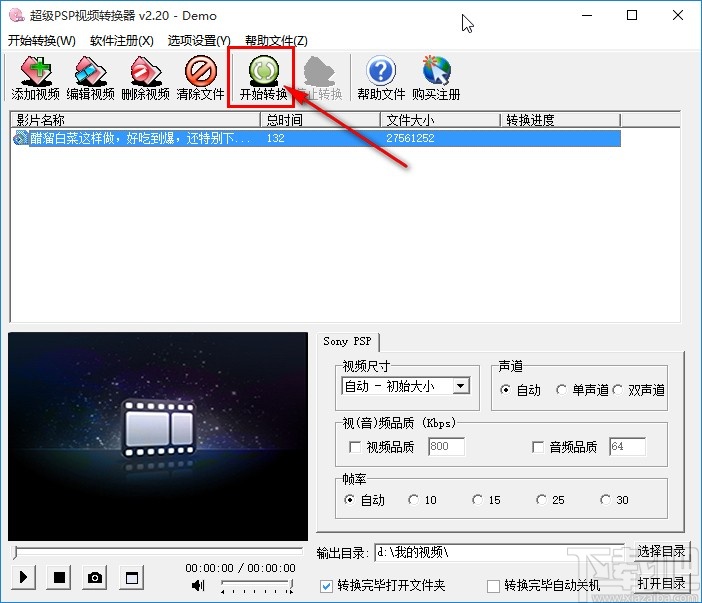Click 清除文件 to clear the file list
The height and width of the screenshot is (603, 702).
coord(201,77)
